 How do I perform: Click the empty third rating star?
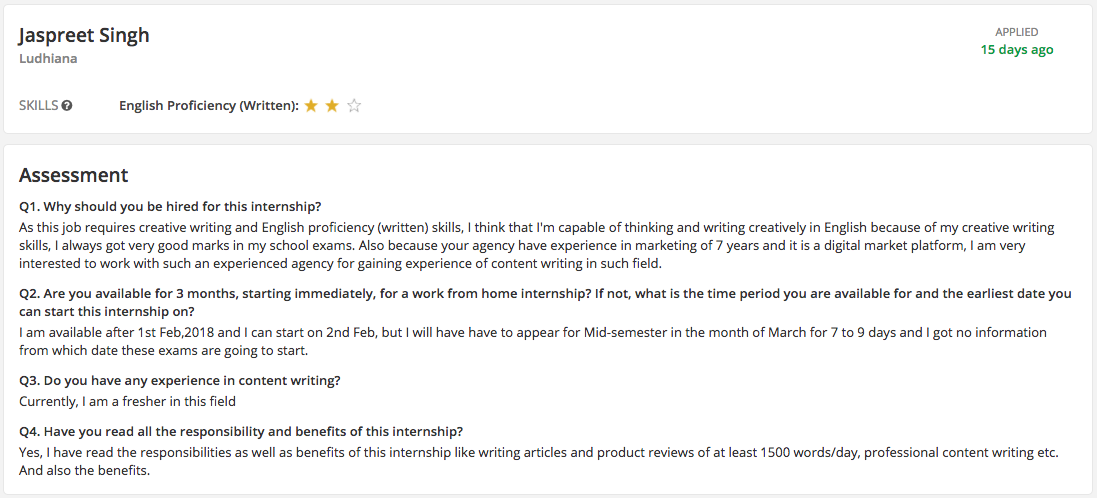(354, 106)
